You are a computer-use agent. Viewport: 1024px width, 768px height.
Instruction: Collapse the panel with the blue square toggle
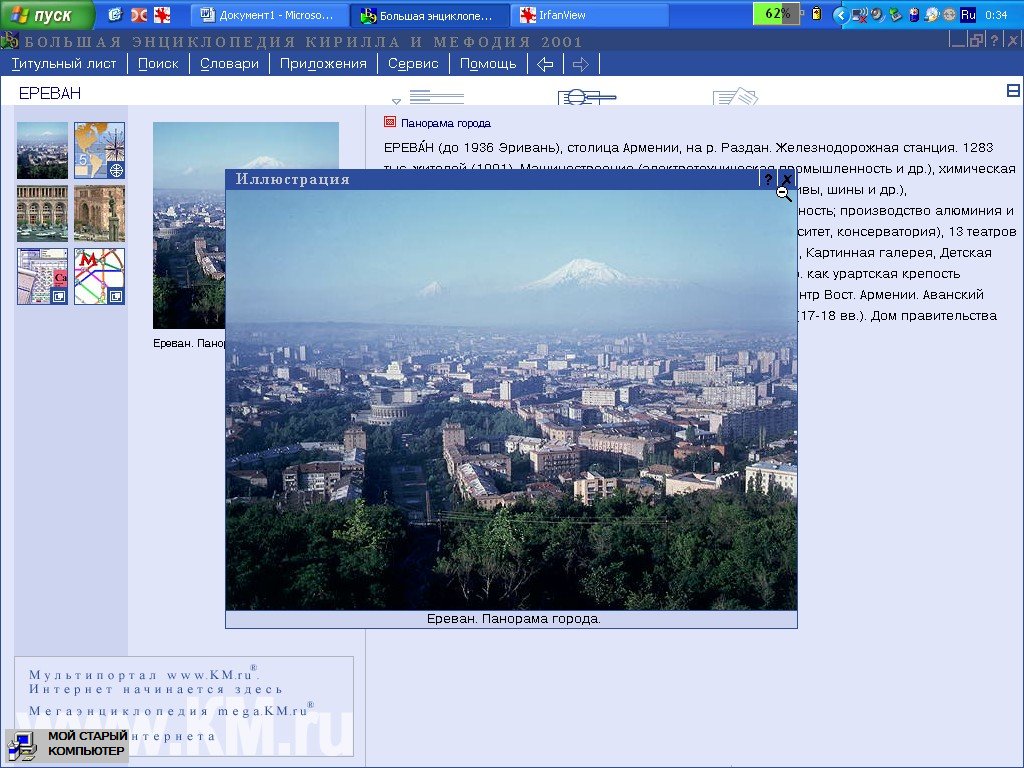pos(1013,91)
